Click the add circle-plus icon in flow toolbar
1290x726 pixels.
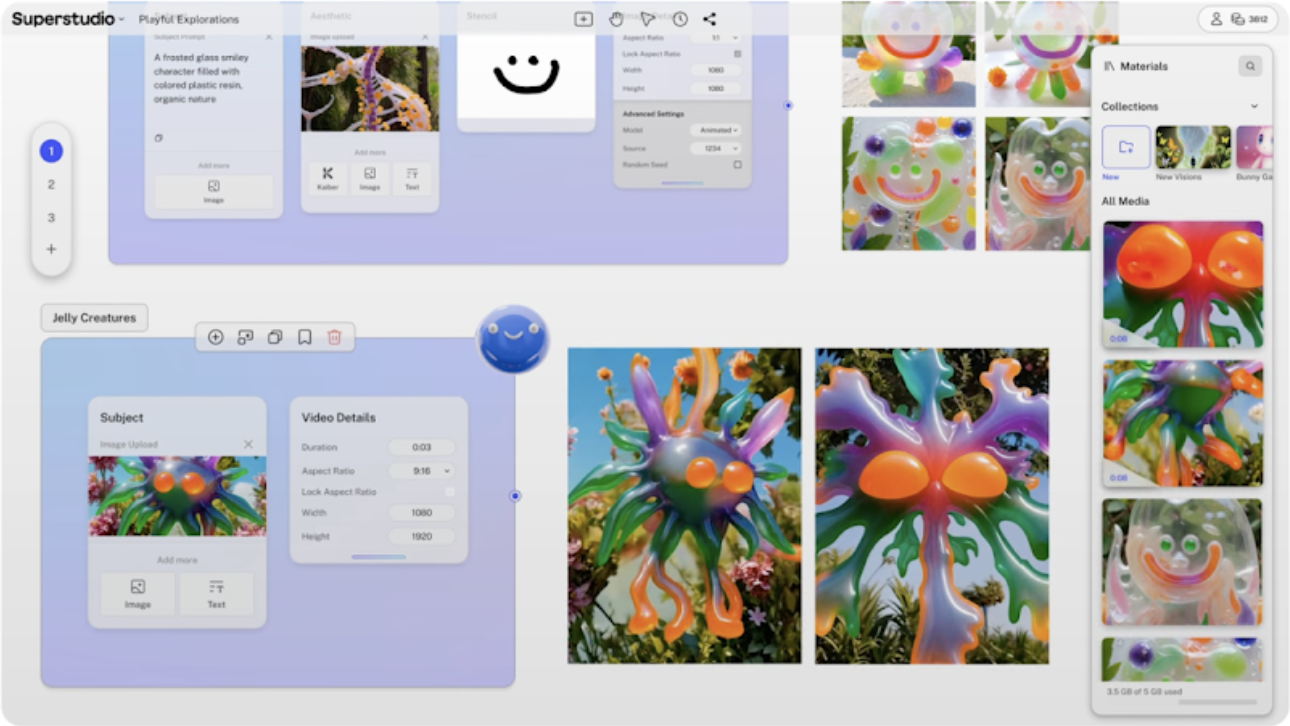tap(215, 337)
